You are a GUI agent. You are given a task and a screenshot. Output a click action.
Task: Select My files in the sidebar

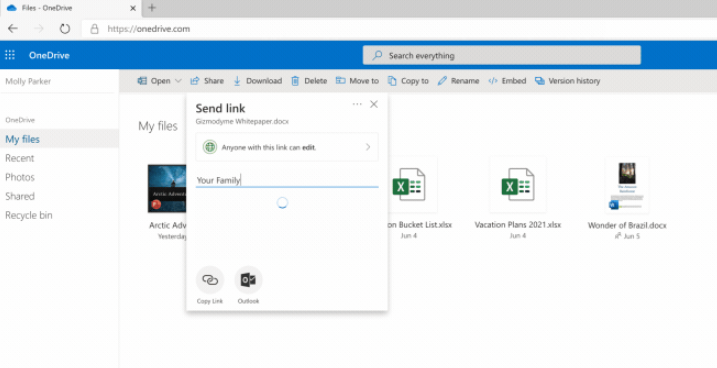pos(59,139)
